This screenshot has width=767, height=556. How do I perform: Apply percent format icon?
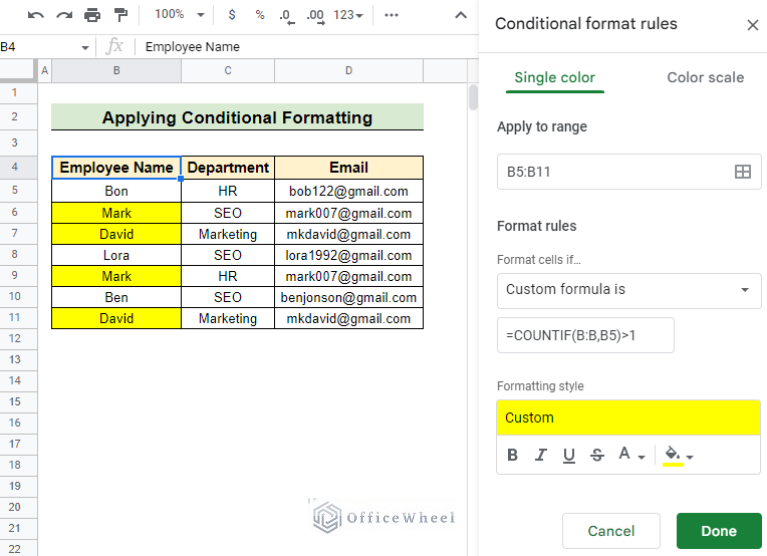(x=260, y=15)
